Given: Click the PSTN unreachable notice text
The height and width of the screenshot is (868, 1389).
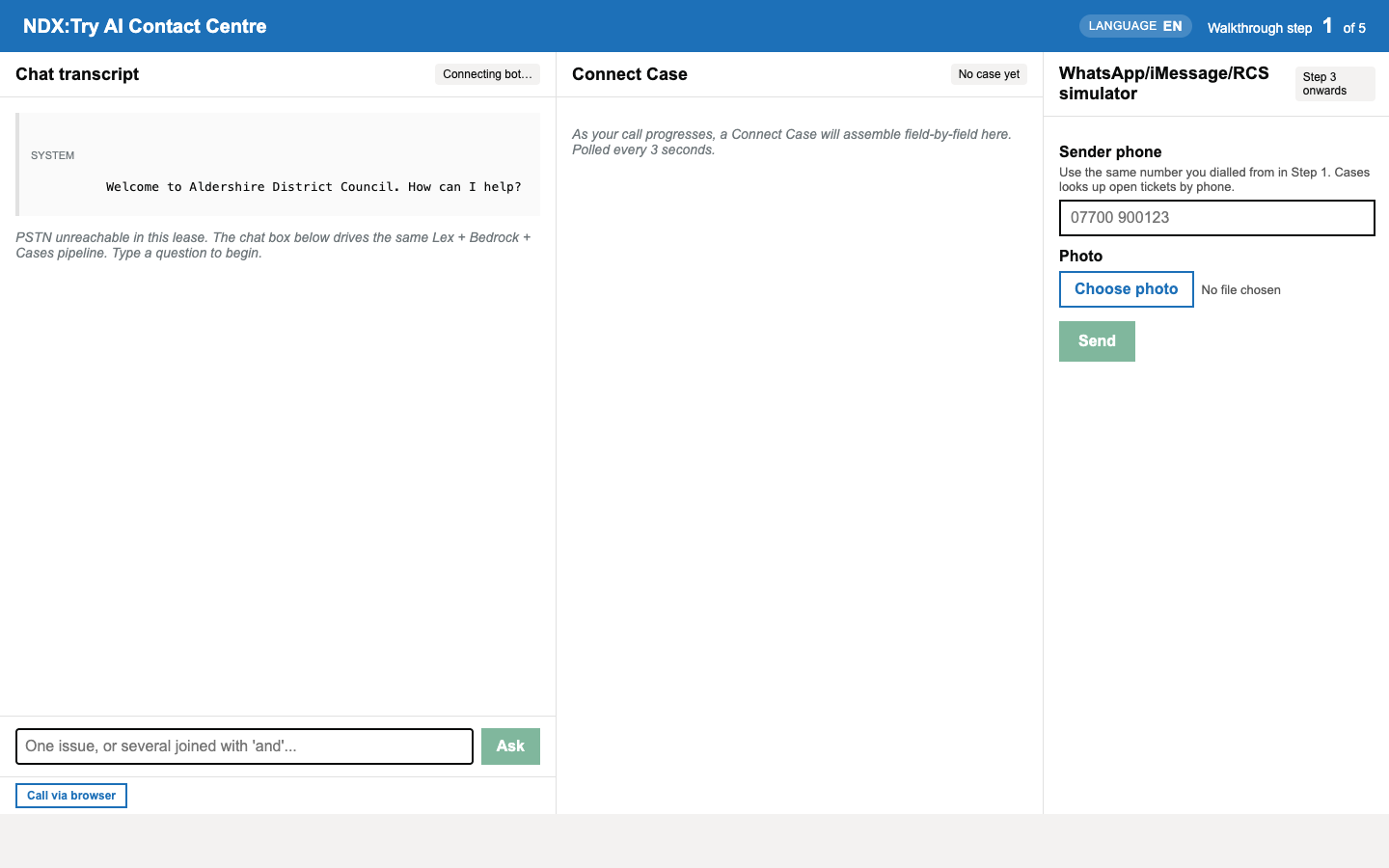Looking at the screenshot, I should (273, 245).
